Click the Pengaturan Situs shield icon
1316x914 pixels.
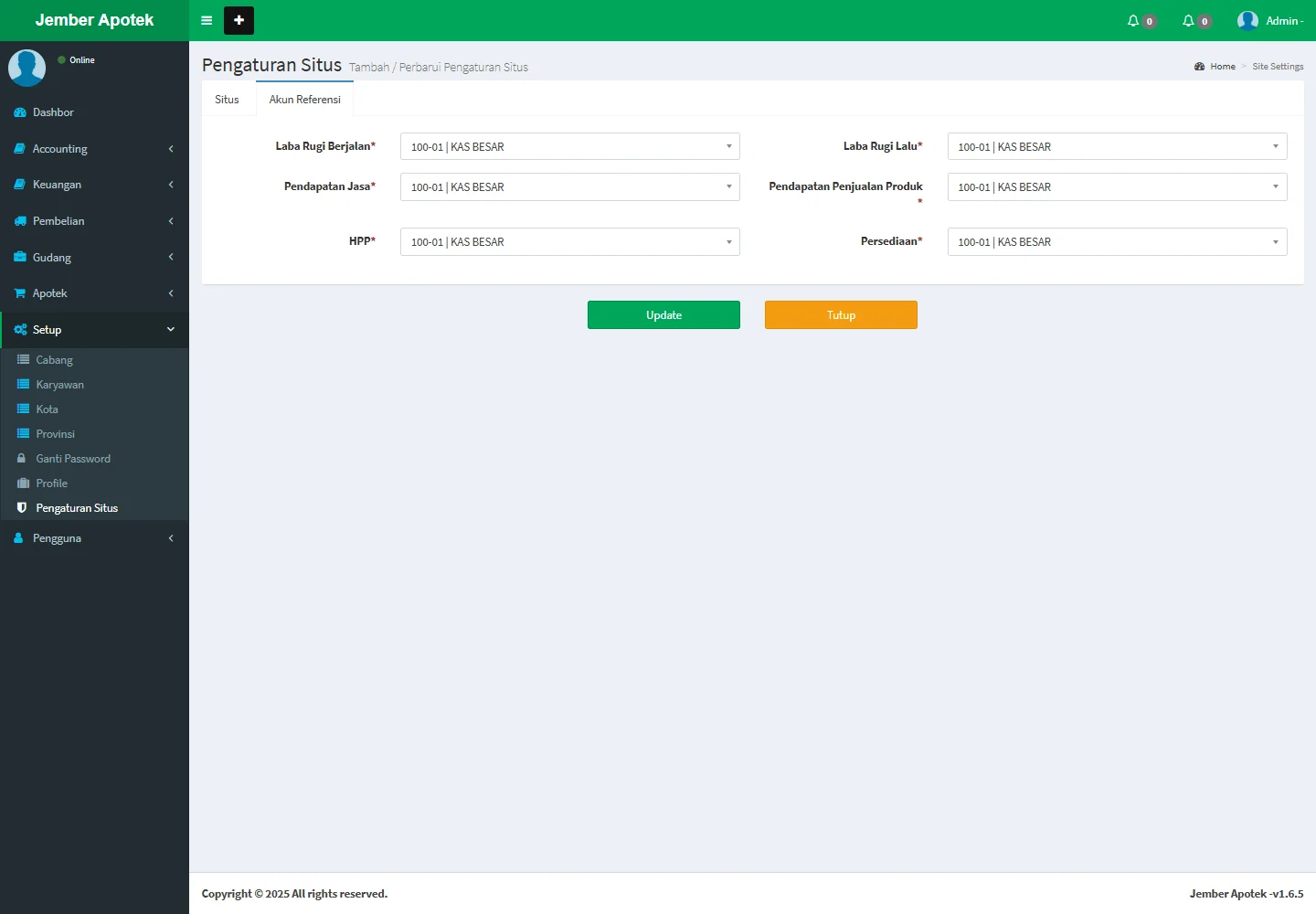(x=22, y=508)
